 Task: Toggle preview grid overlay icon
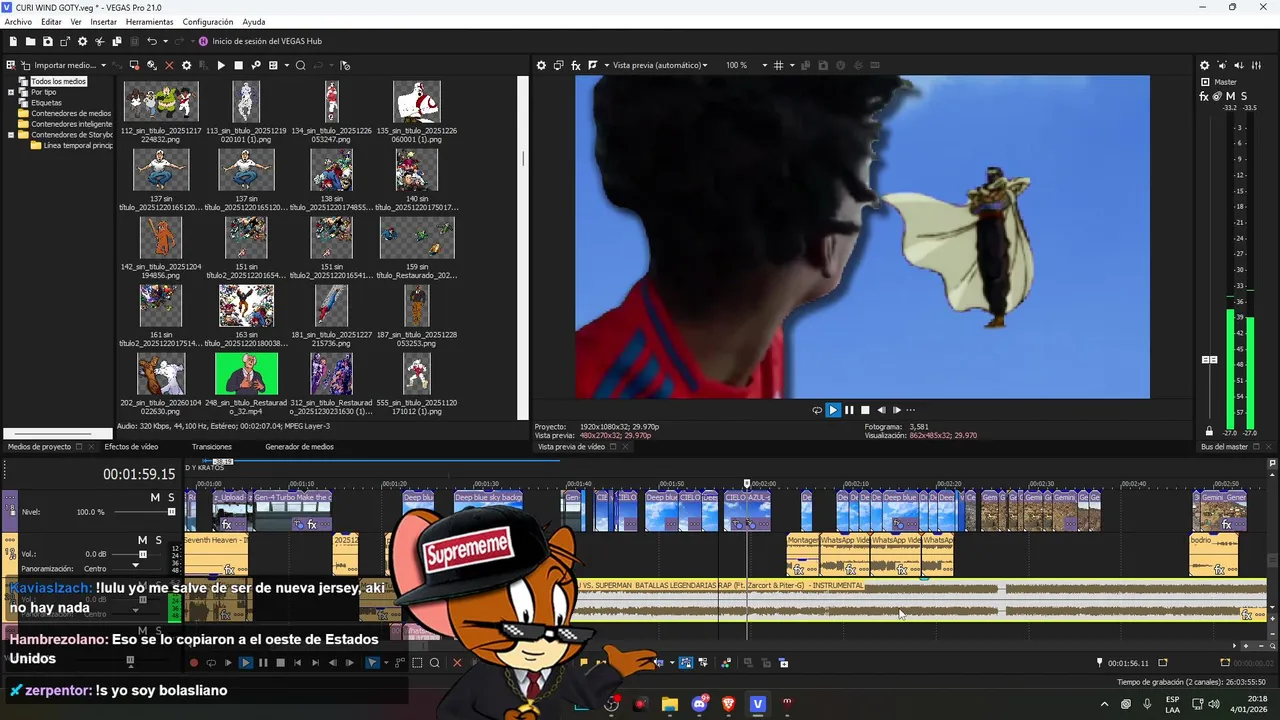779,65
